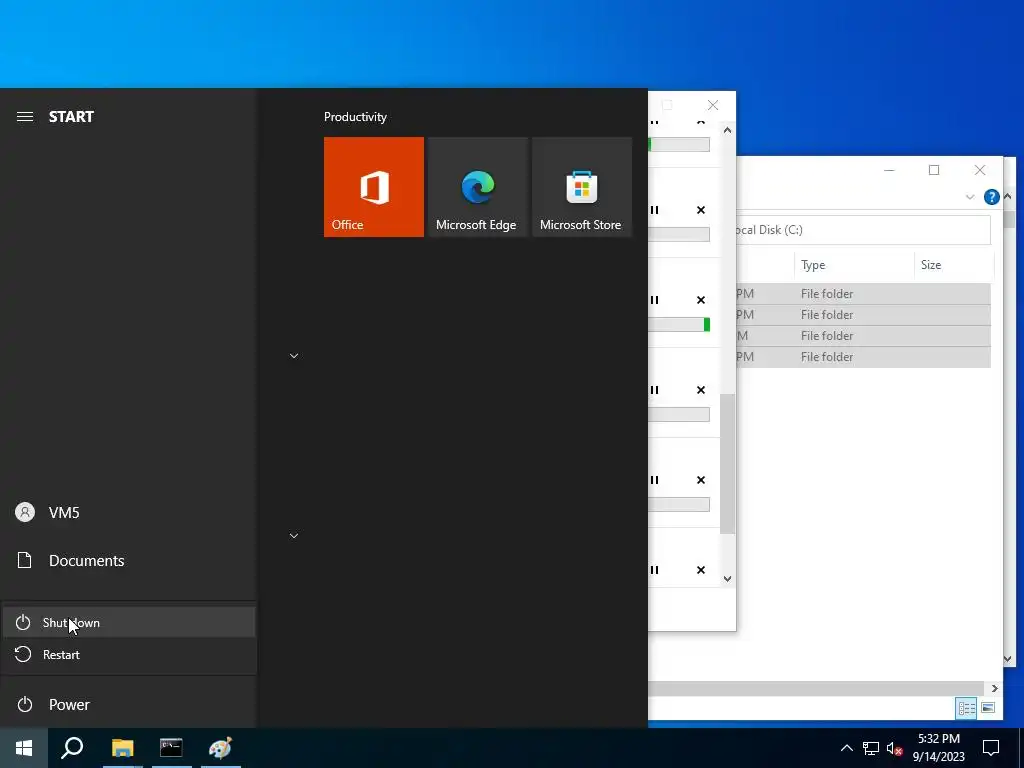Switch Explorer to large icons view
The image size is (1024, 768).
tap(988, 708)
